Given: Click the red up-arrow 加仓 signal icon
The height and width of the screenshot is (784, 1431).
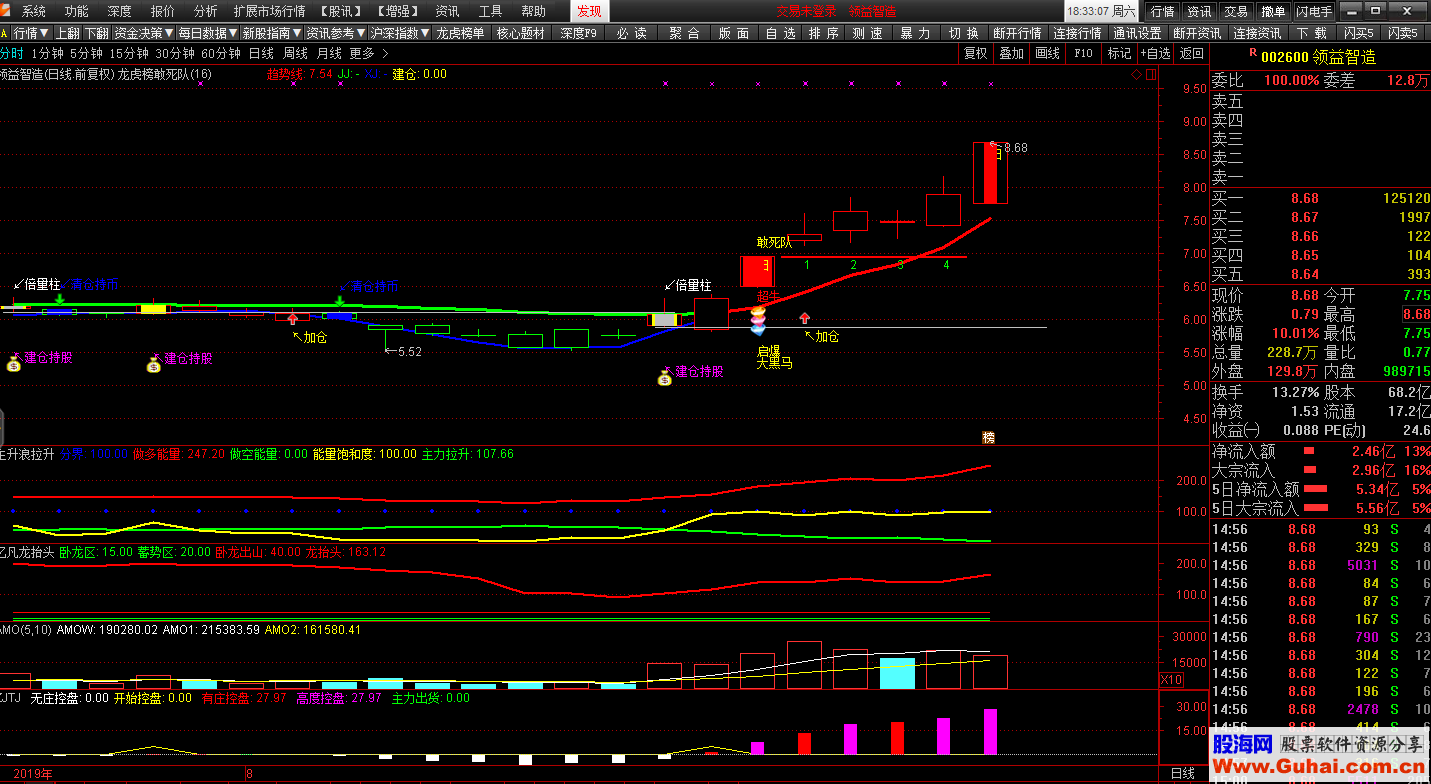Looking at the screenshot, I should [x=292, y=319].
